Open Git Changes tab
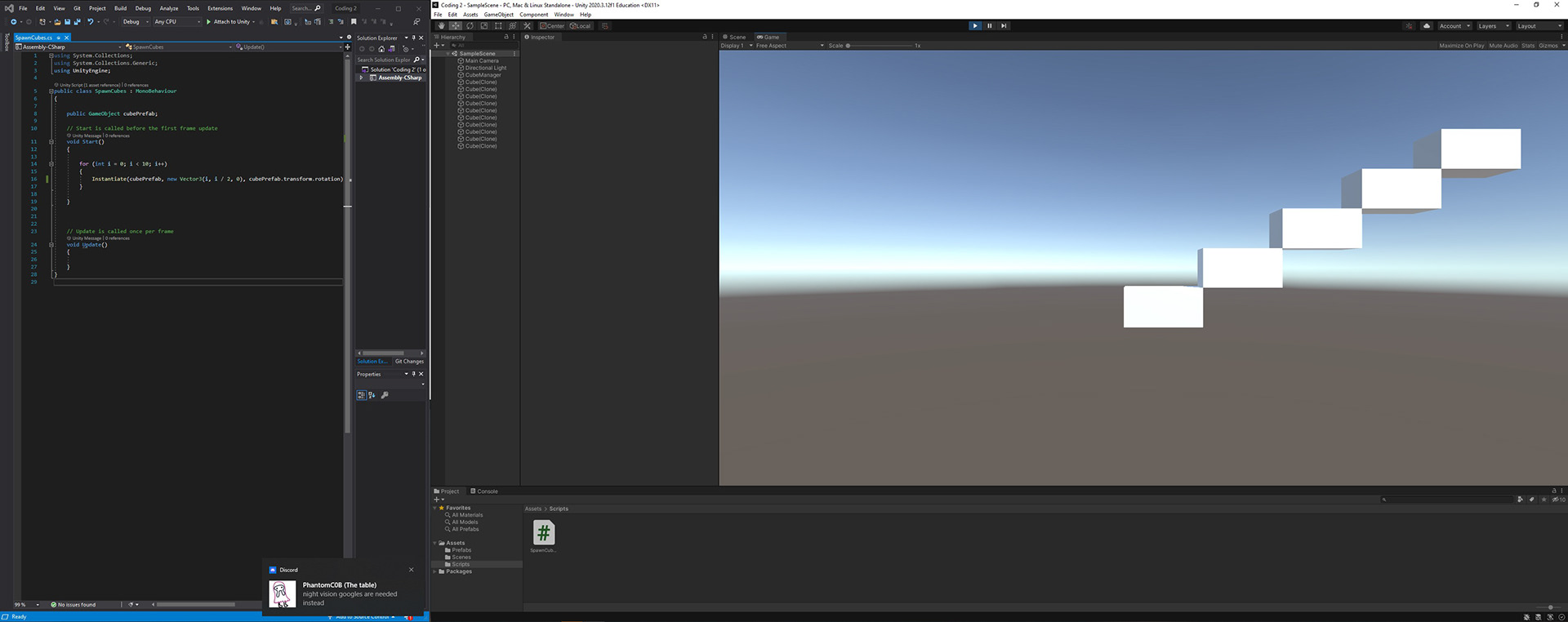The width and height of the screenshot is (1568, 622). pyautogui.click(x=409, y=362)
